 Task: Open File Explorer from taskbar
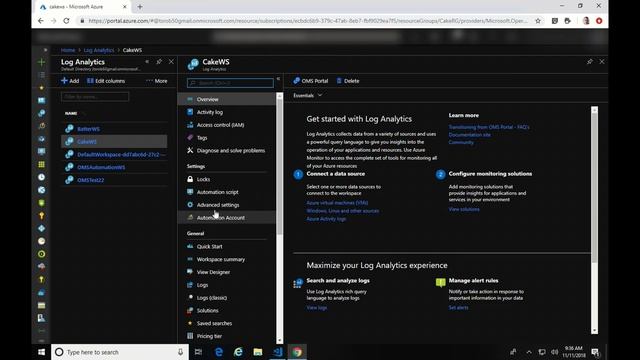point(258,352)
